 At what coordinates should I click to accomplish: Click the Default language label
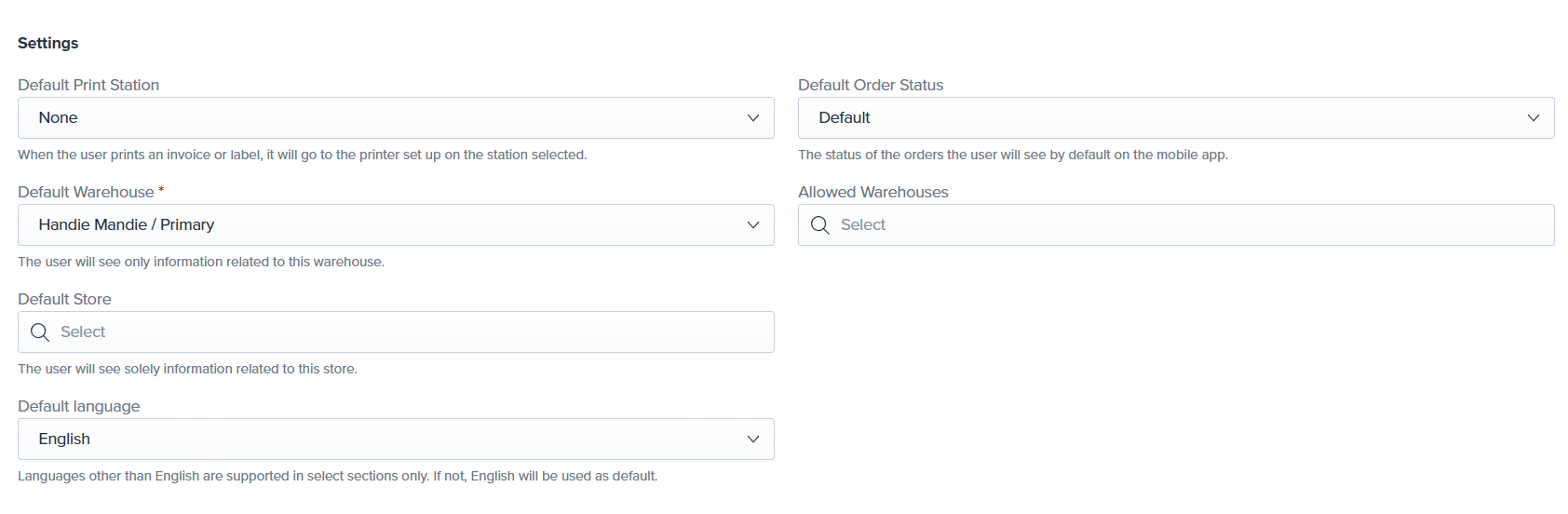tap(79, 406)
